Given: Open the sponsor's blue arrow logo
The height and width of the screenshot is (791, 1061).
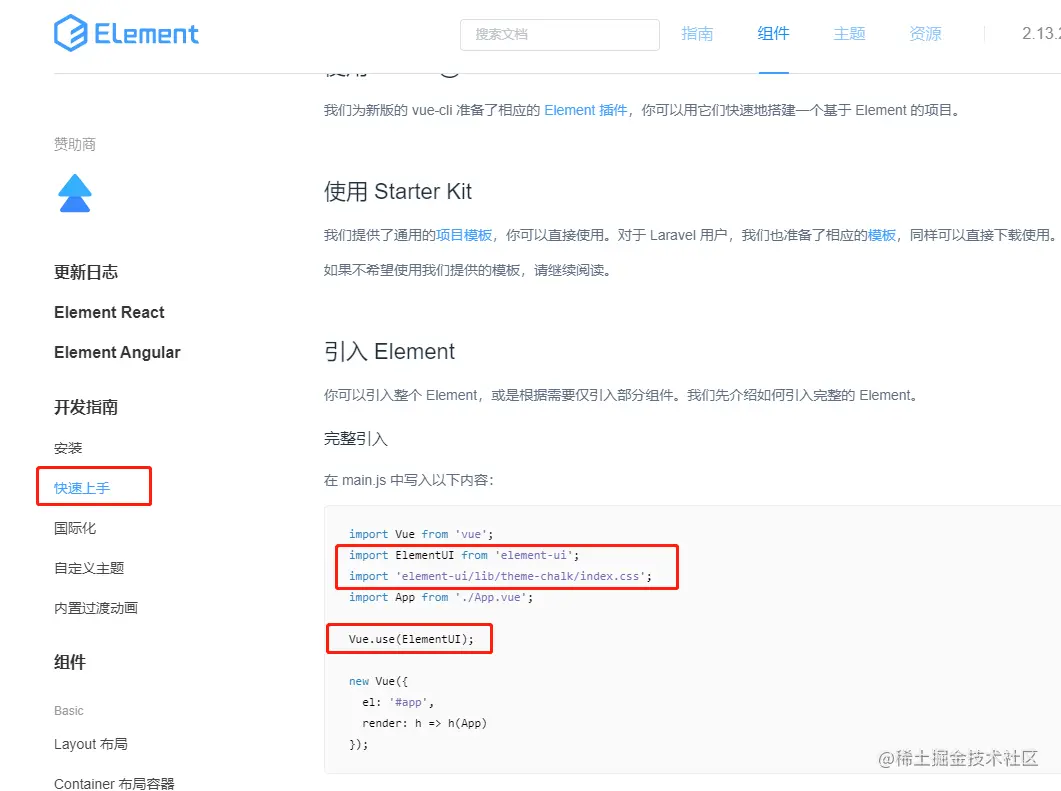Looking at the screenshot, I should (74, 194).
